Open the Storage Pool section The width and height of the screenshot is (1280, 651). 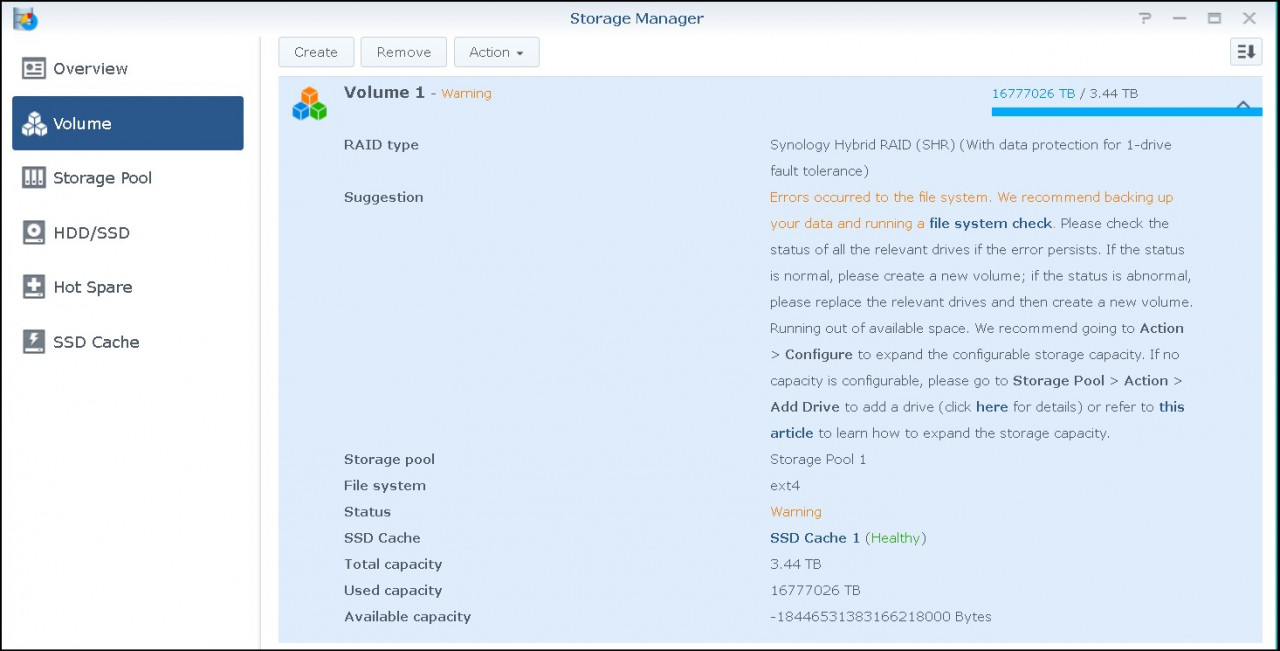click(104, 177)
